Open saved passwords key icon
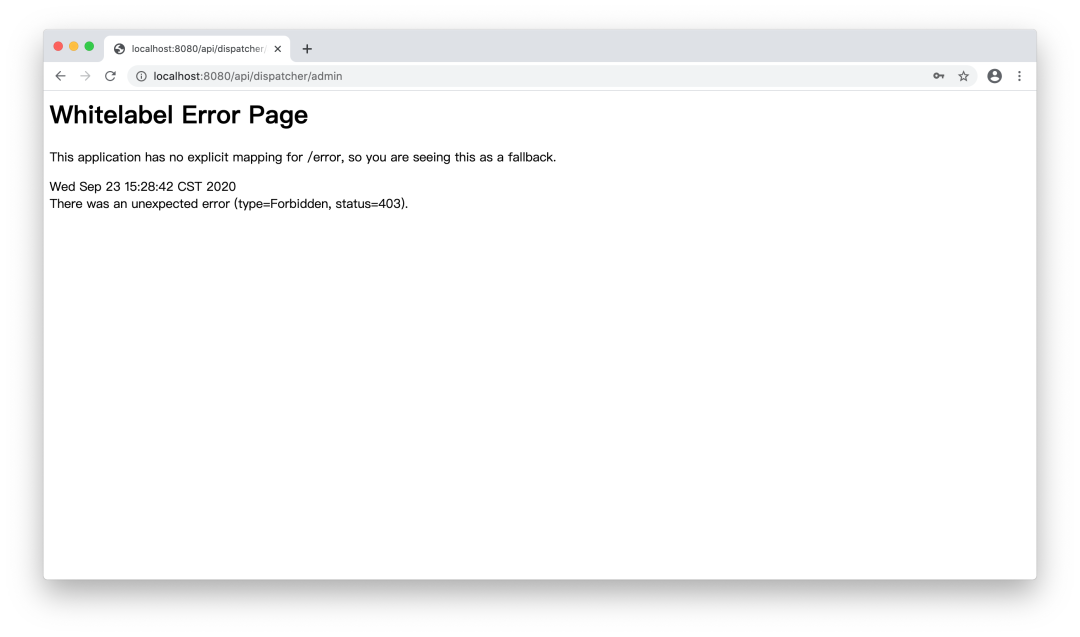Viewport: 1080px width, 637px height. click(939, 76)
